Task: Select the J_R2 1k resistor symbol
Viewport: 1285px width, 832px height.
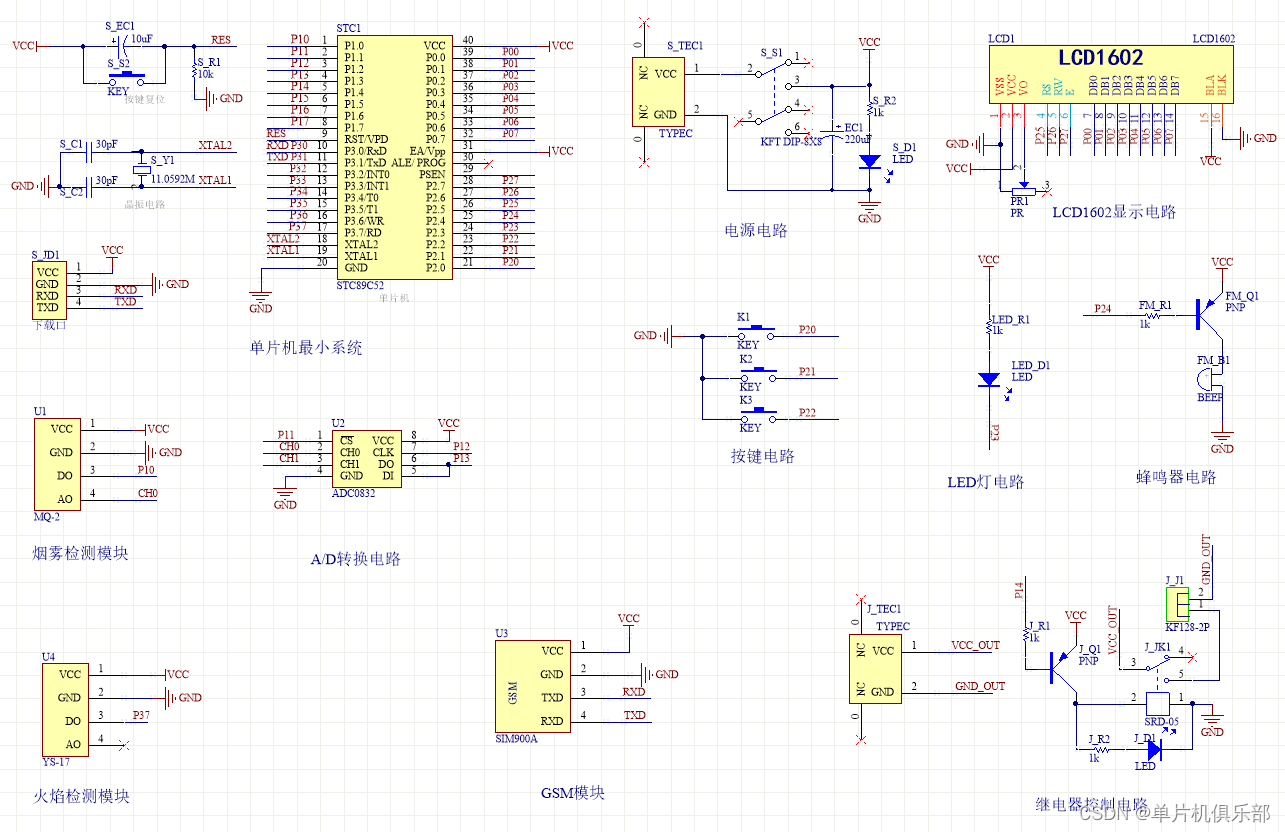Action: tap(1100, 748)
